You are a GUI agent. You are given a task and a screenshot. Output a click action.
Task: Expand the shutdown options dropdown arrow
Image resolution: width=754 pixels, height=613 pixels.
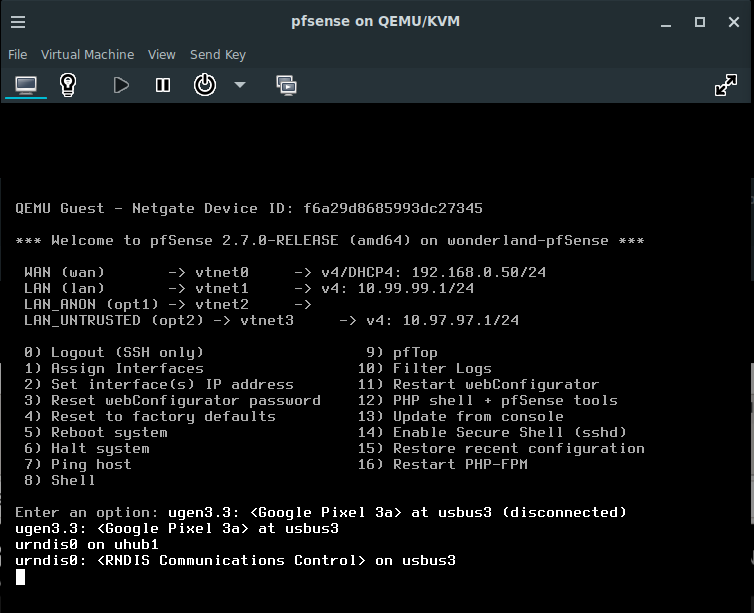tap(239, 85)
